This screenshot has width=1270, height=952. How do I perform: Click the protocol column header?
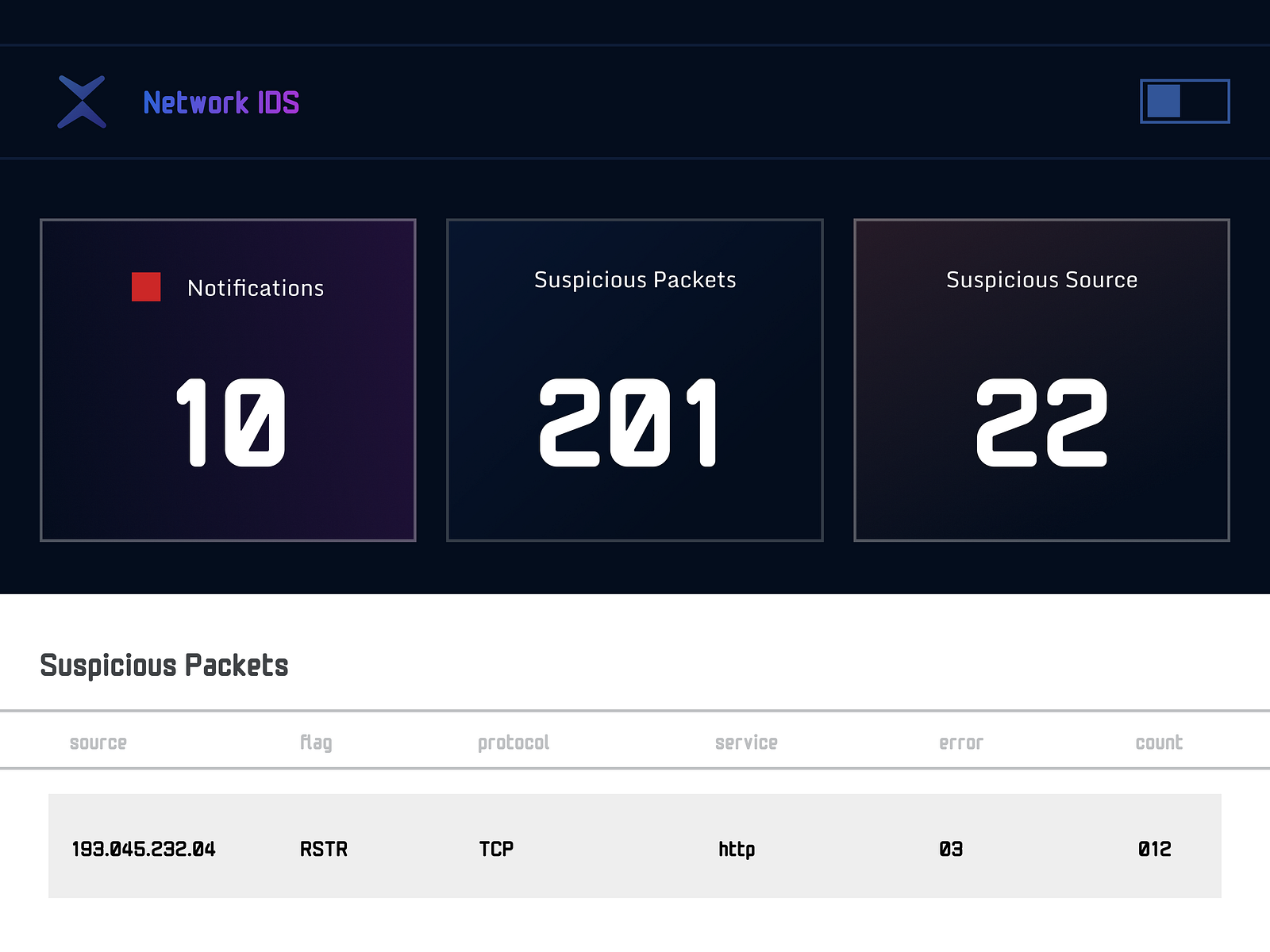click(513, 742)
